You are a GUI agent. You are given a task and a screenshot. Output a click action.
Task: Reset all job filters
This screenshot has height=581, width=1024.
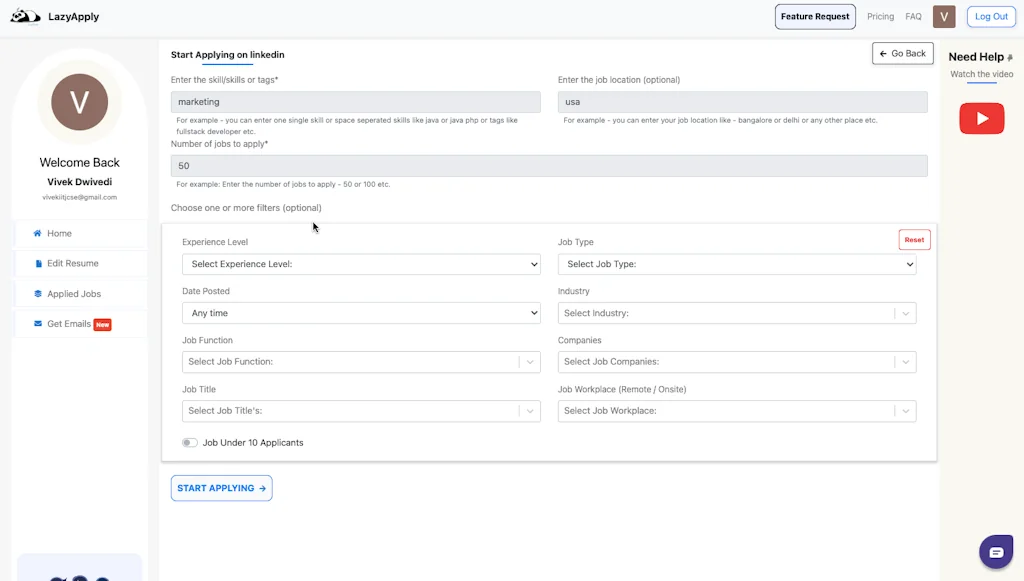[914, 239]
